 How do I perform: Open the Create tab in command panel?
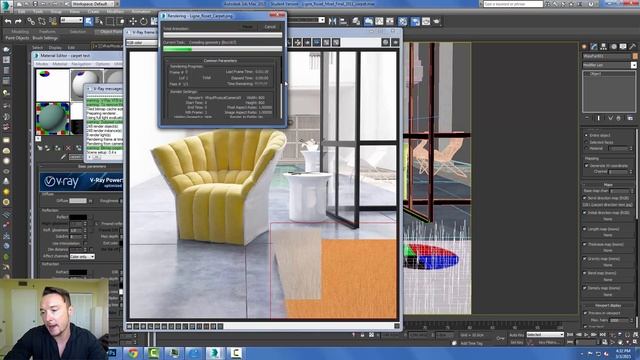(584, 47)
